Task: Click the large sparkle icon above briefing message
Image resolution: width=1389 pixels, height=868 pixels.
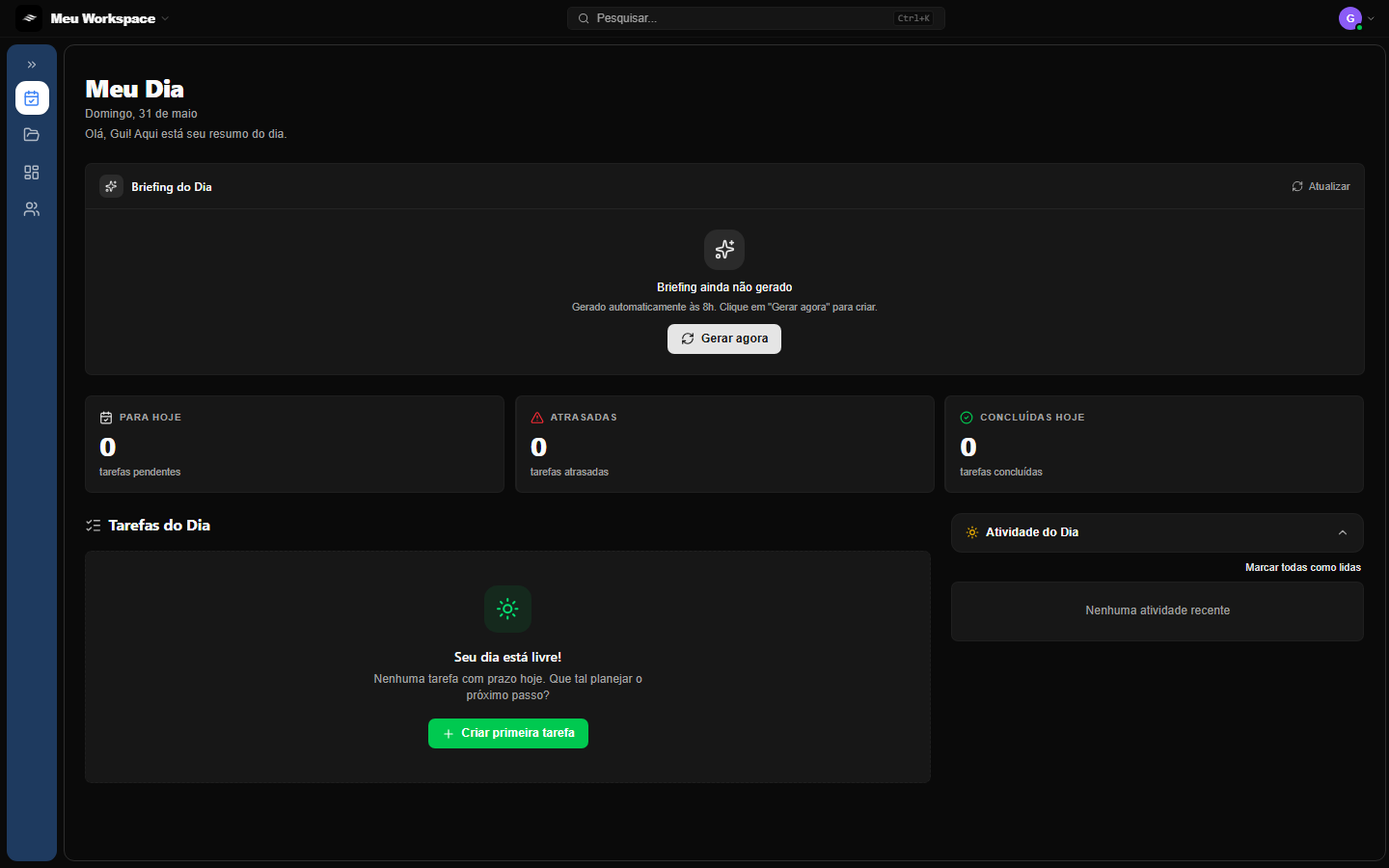Action: click(724, 250)
